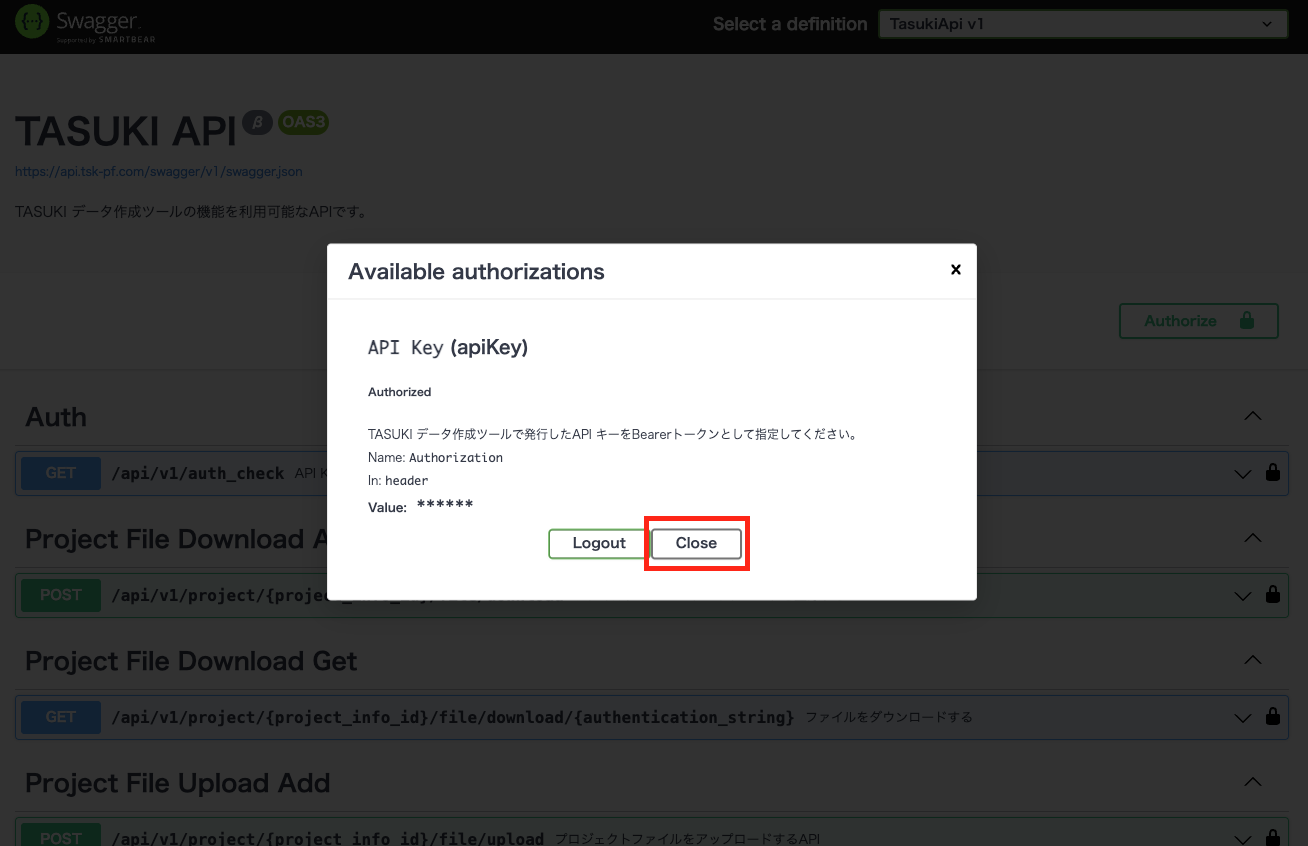
Task: Click GET badge of auth_check endpoint
Action: [x=61, y=473]
